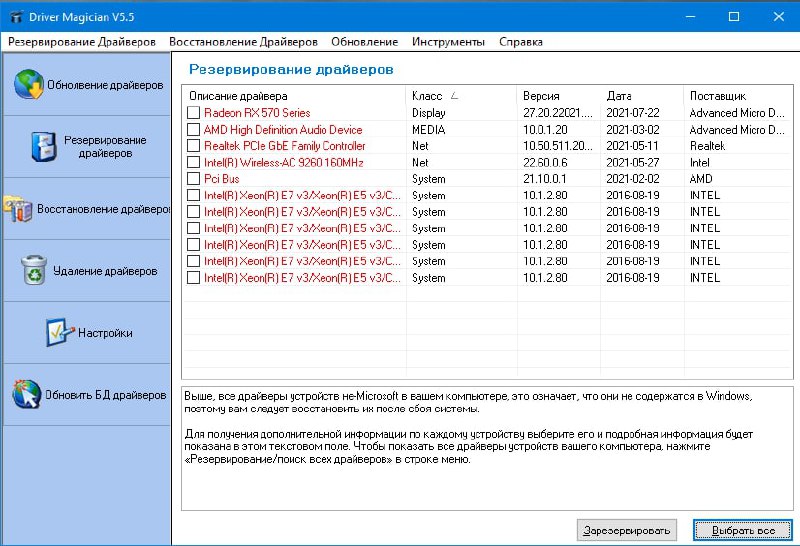The width and height of the screenshot is (800, 546).
Task: Sort drivers by Дата column header
Action: tap(619, 96)
